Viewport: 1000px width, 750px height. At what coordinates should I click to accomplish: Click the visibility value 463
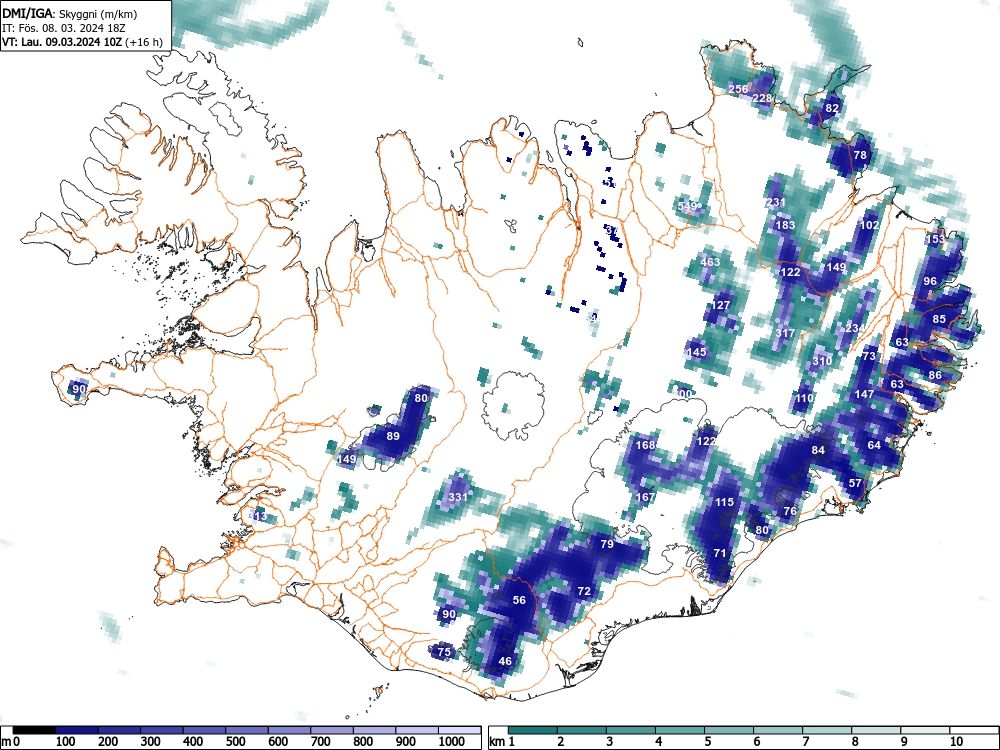coord(710,262)
